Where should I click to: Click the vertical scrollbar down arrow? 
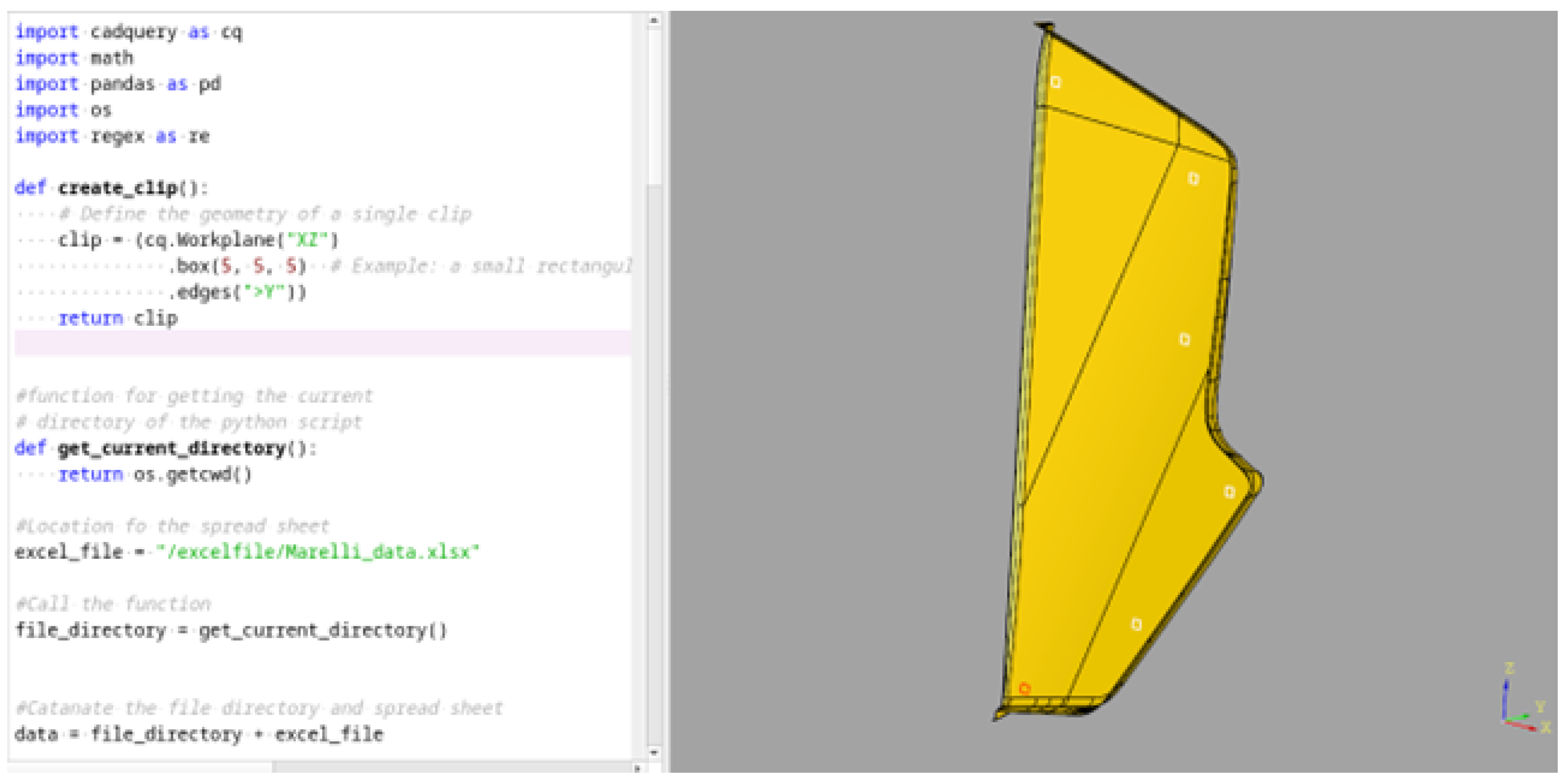pyautogui.click(x=654, y=753)
